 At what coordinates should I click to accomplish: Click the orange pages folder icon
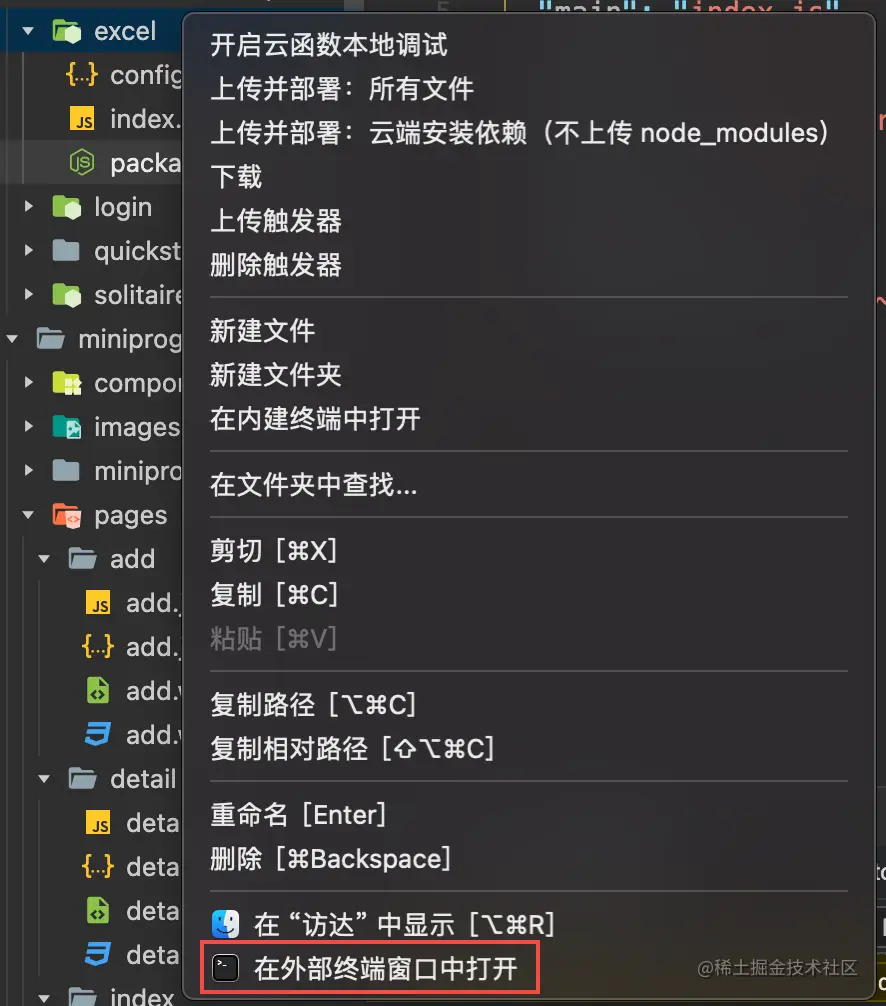click(67, 515)
